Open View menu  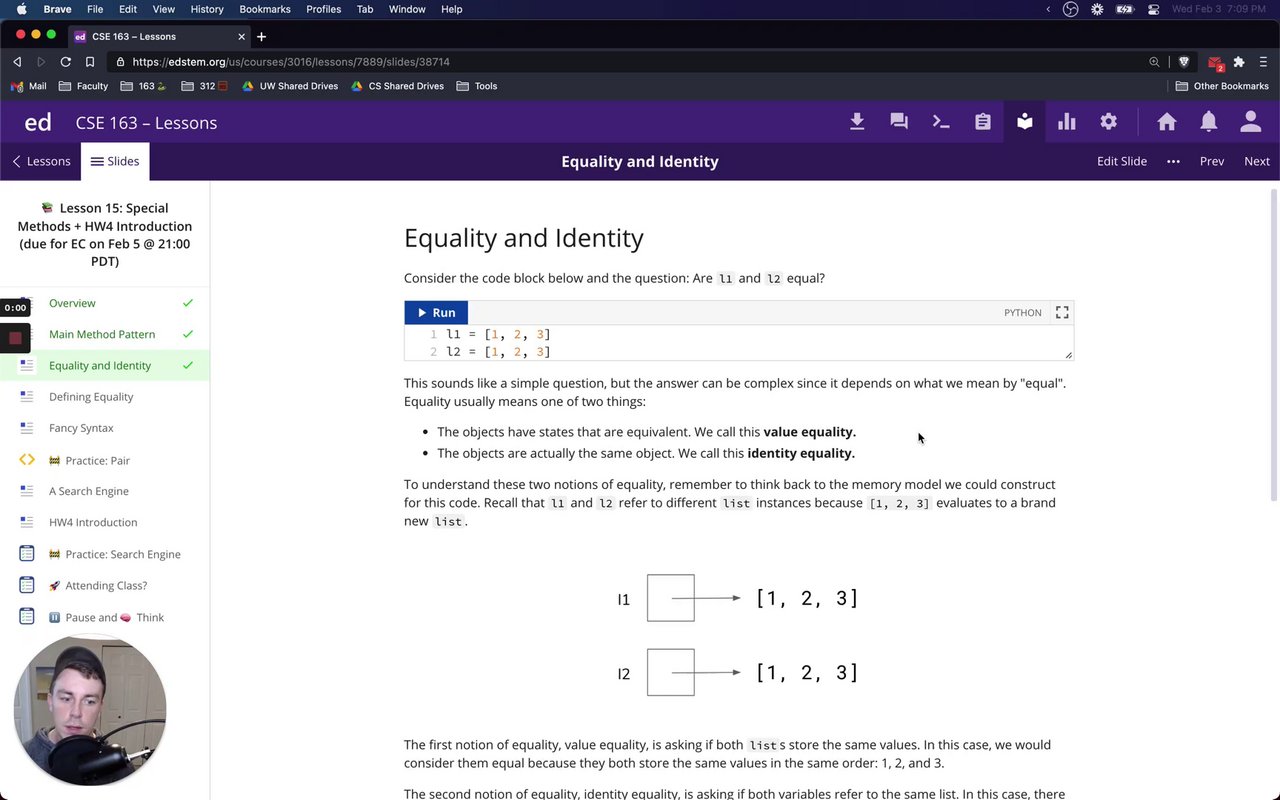163,9
